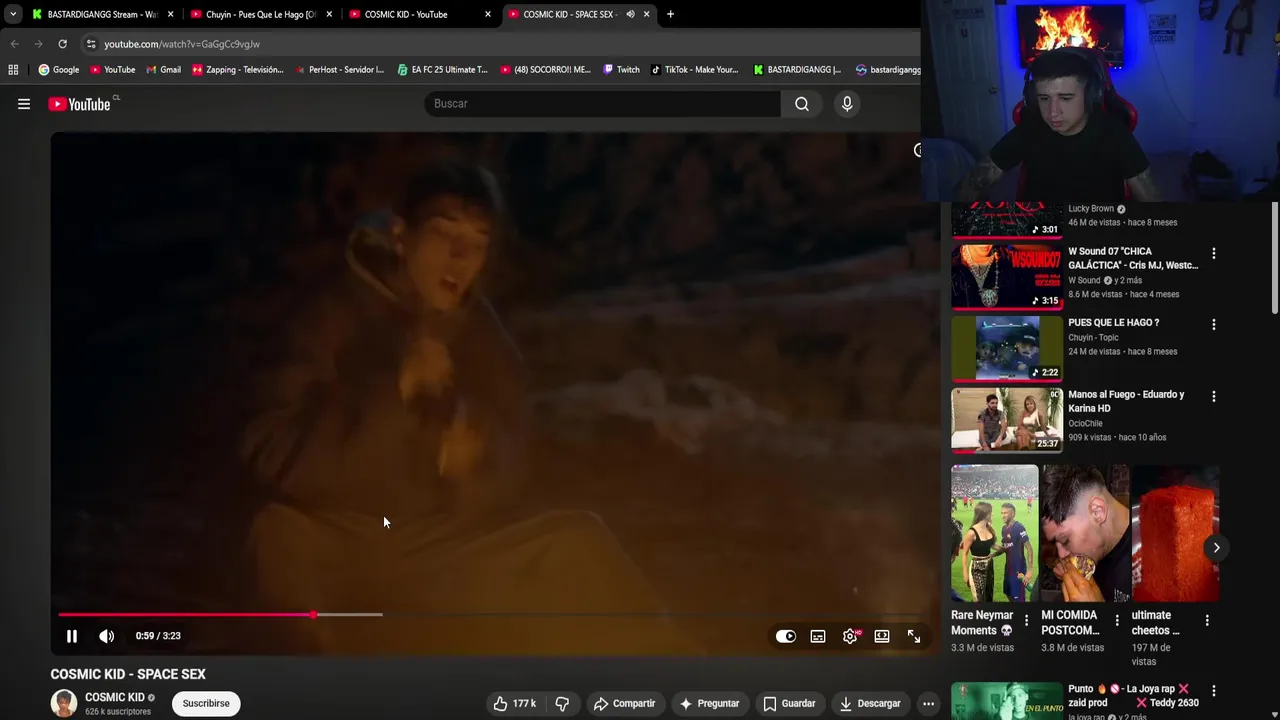Open a new browser tab
The height and width of the screenshot is (720, 1280).
[x=670, y=15]
